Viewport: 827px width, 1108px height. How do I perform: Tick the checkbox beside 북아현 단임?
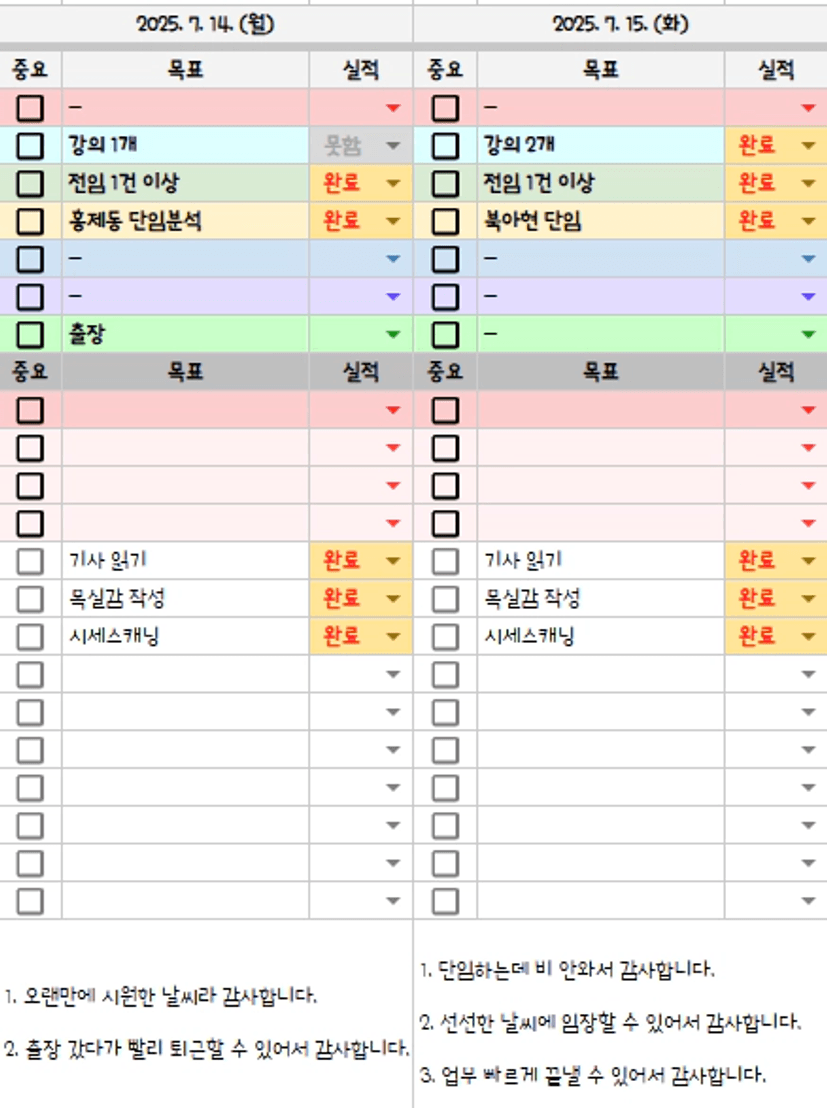(x=445, y=221)
